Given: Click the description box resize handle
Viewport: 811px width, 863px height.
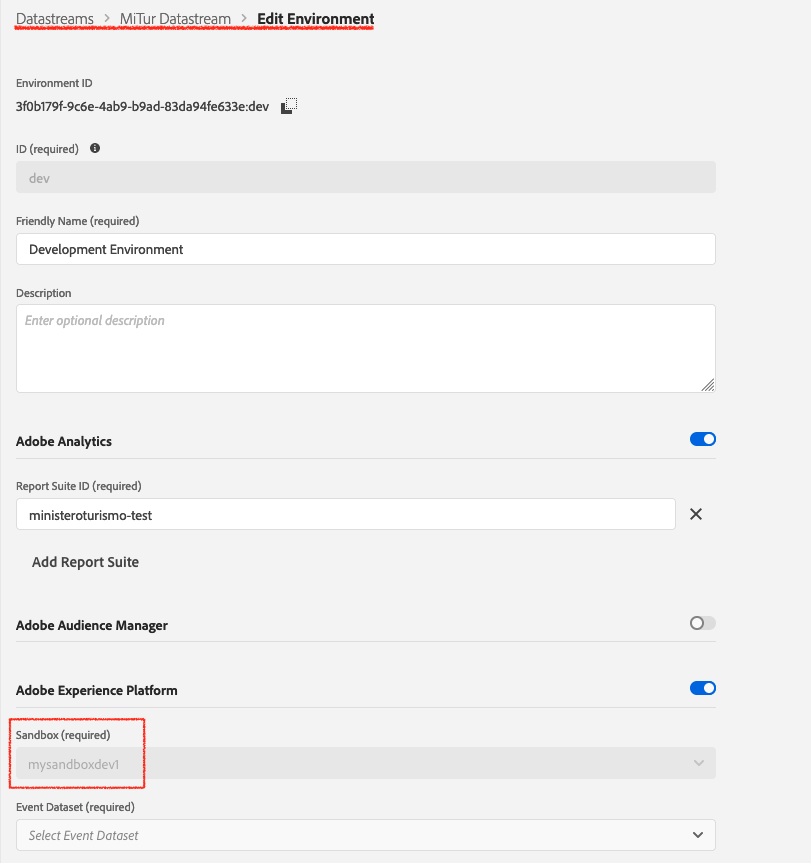Looking at the screenshot, I should point(709,385).
